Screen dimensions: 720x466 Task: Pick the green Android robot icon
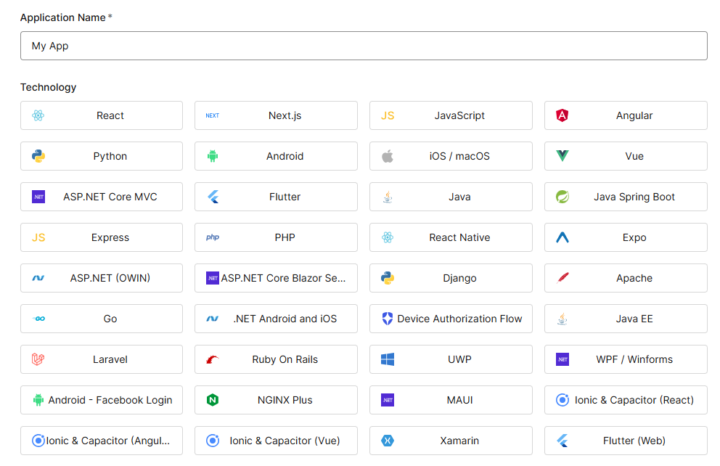[212, 156]
